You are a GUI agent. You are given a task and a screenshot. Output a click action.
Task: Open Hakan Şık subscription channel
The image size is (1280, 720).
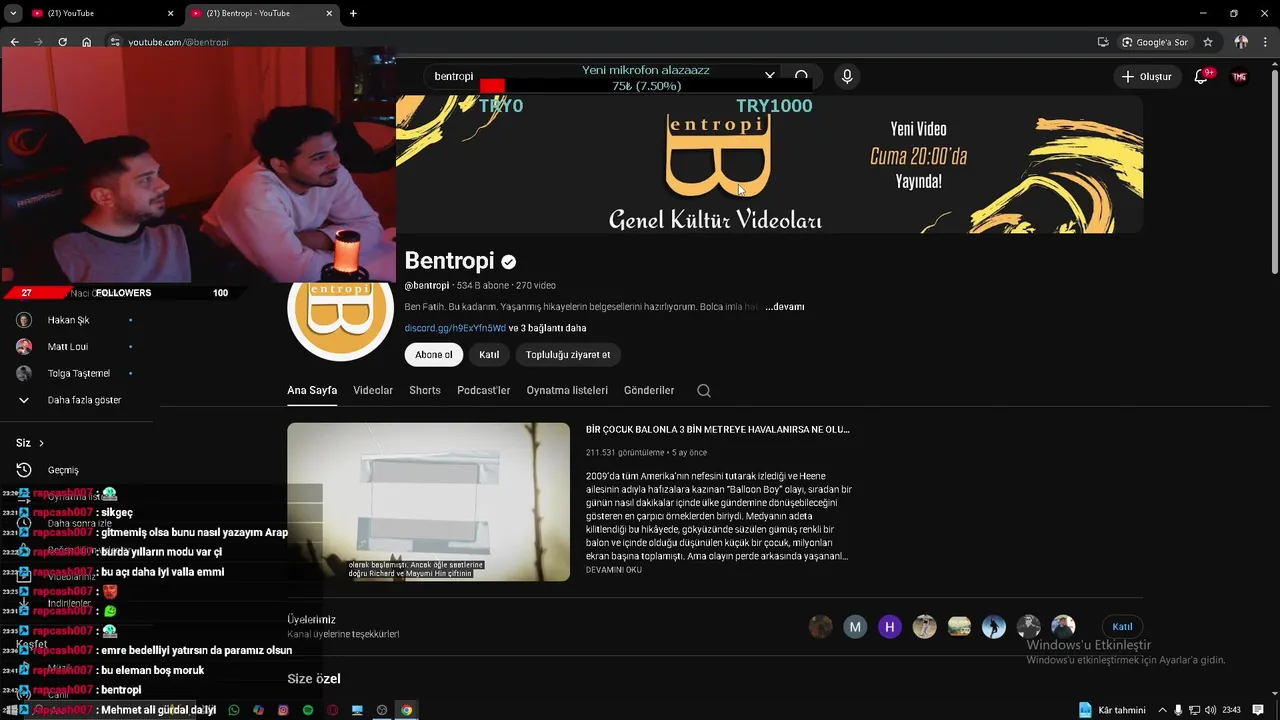[x=68, y=320]
